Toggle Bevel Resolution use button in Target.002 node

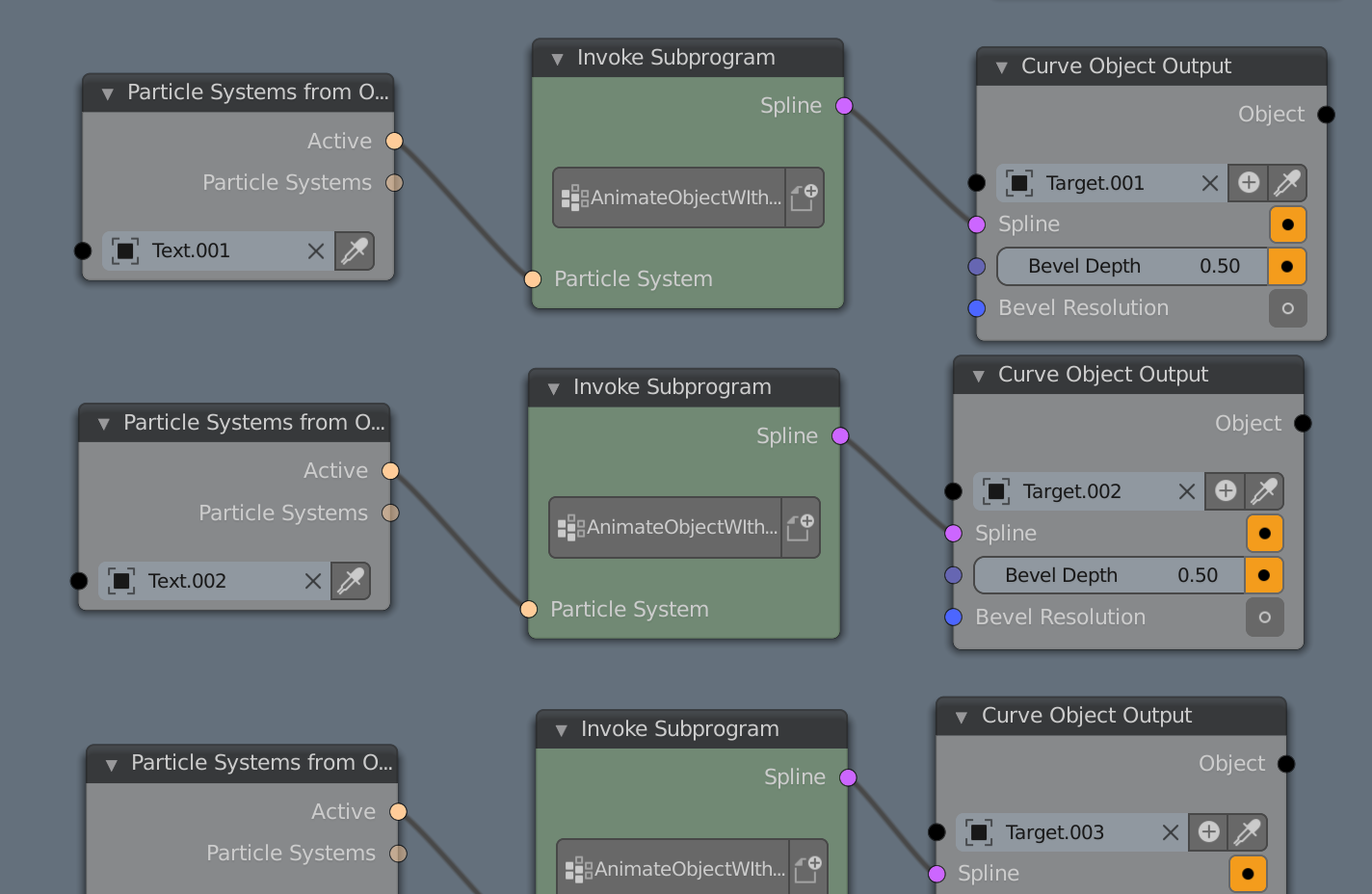pyautogui.click(x=1265, y=617)
